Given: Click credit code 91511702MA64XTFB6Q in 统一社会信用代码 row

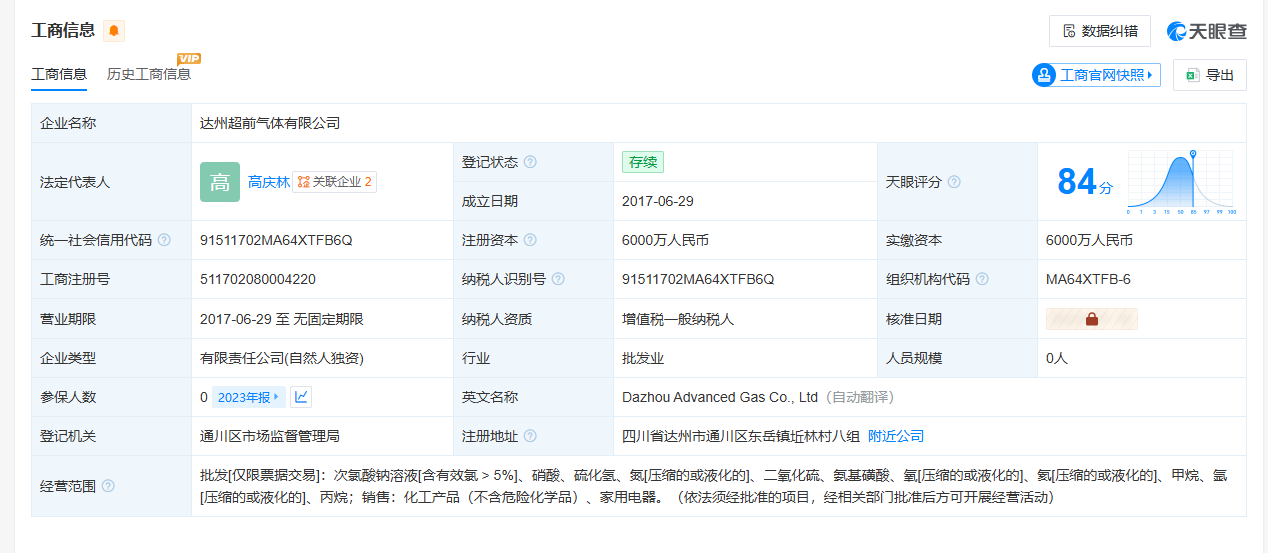Looking at the screenshot, I should point(276,240).
